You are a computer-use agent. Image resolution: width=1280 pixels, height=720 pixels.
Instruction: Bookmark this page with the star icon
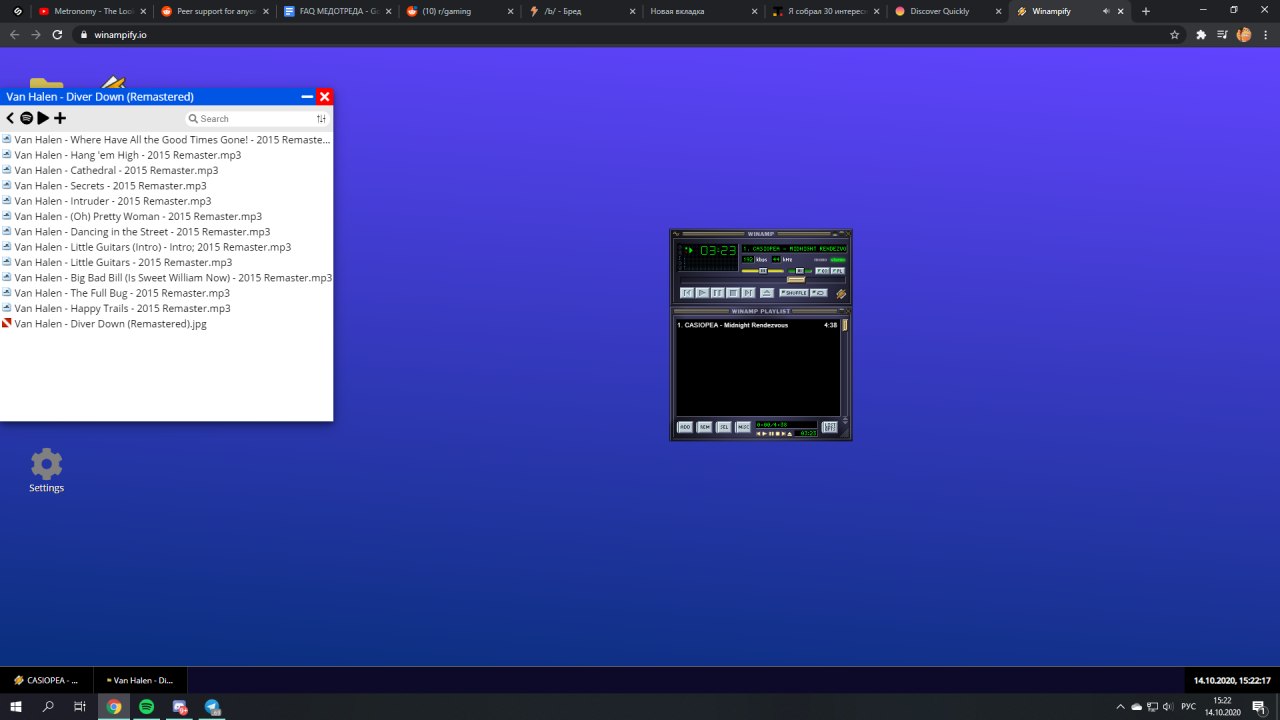1175,34
